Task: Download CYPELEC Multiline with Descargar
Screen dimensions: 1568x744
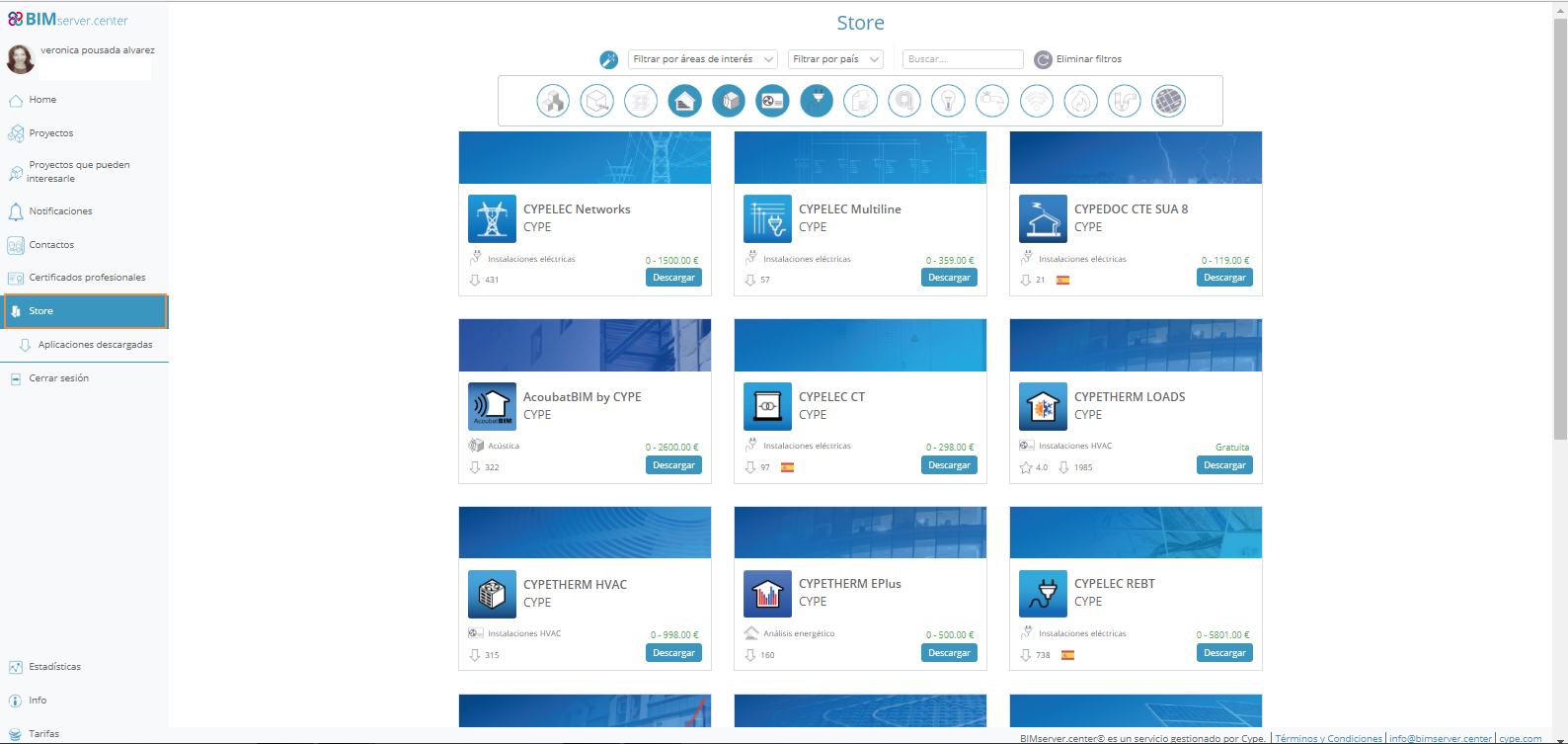Action: (x=950, y=278)
